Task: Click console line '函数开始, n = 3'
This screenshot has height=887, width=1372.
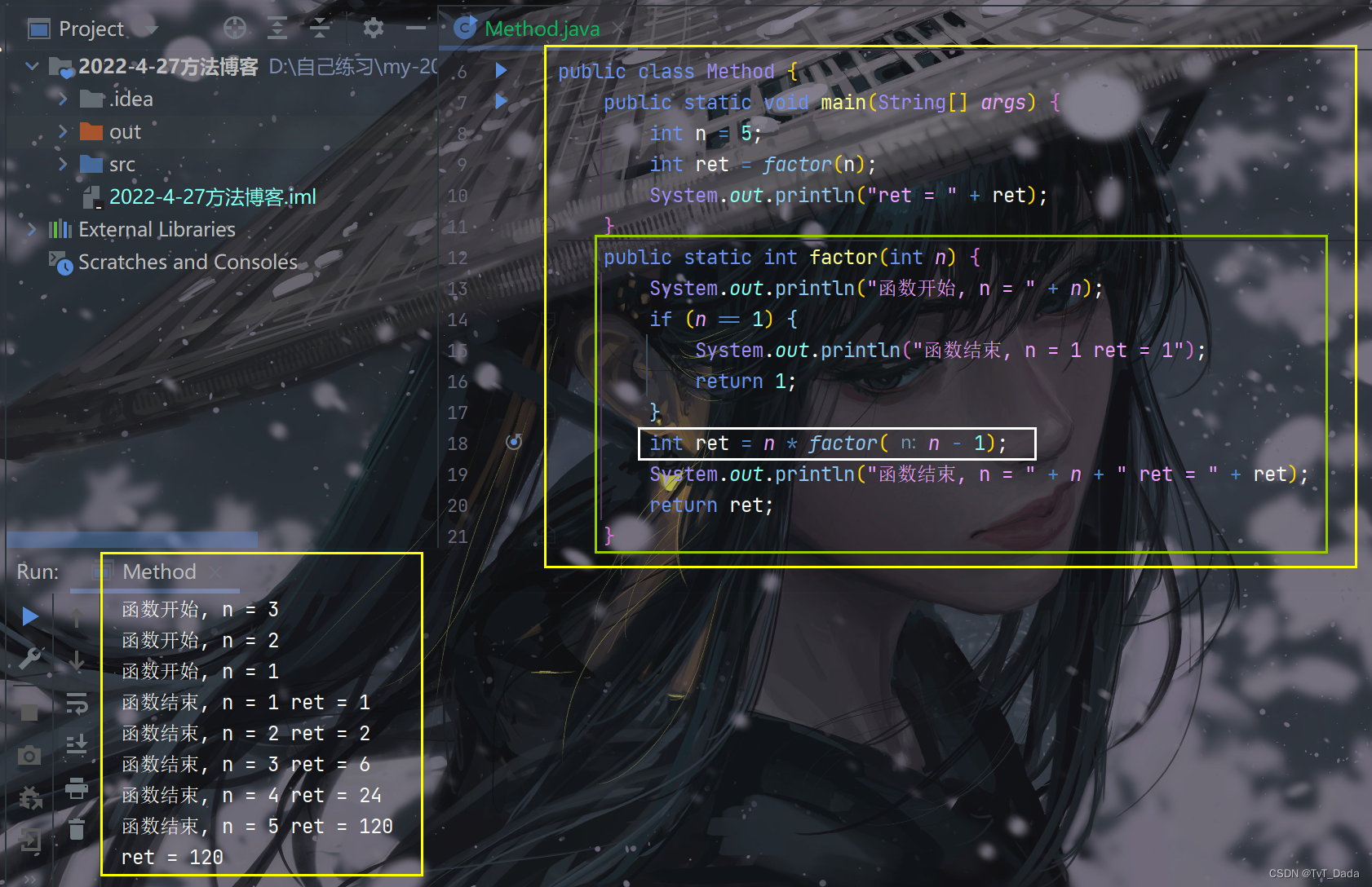Action: tap(201, 610)
